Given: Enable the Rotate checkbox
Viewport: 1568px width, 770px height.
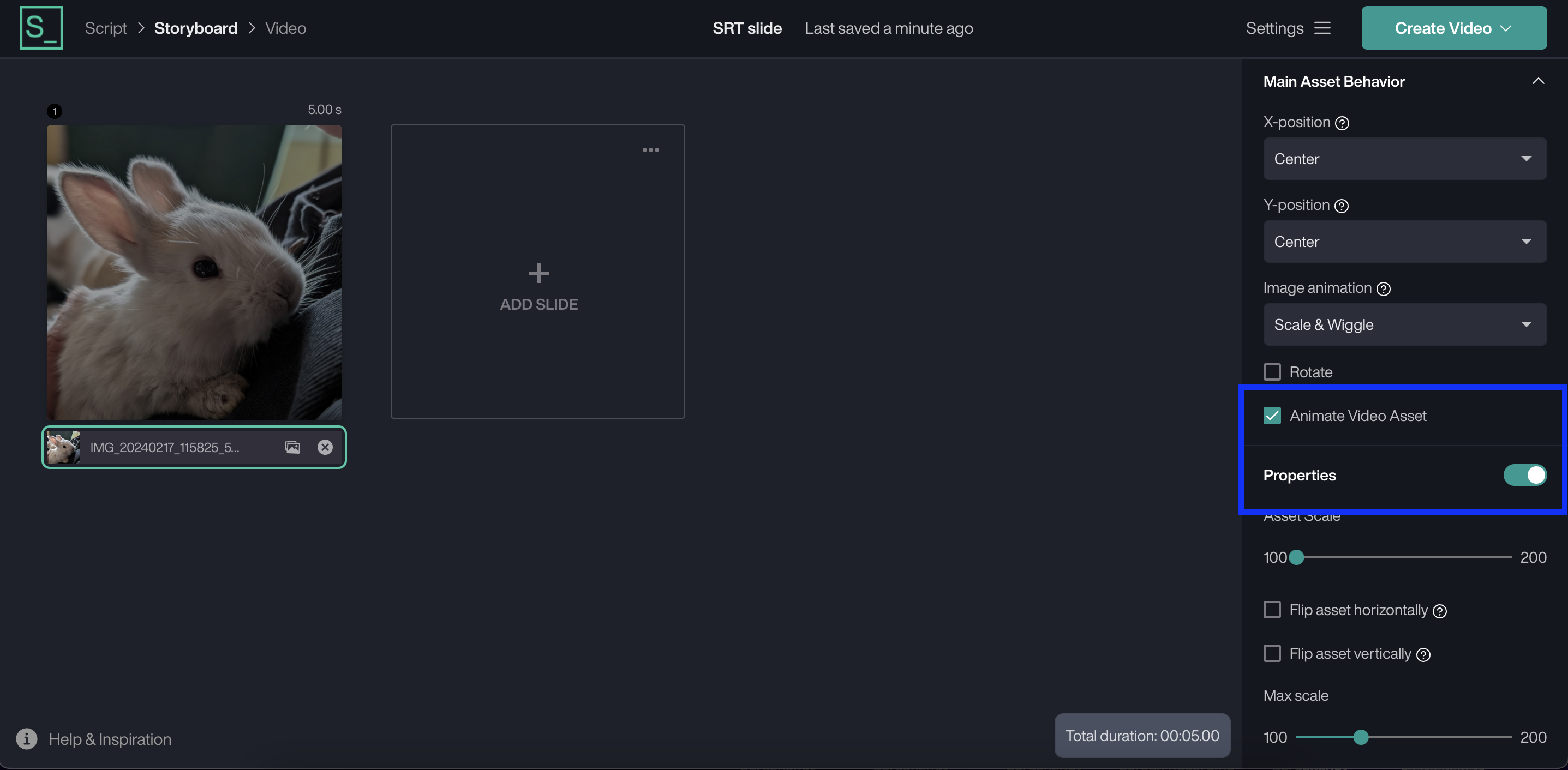Looking at the screenshot, I should [1272, 371].
